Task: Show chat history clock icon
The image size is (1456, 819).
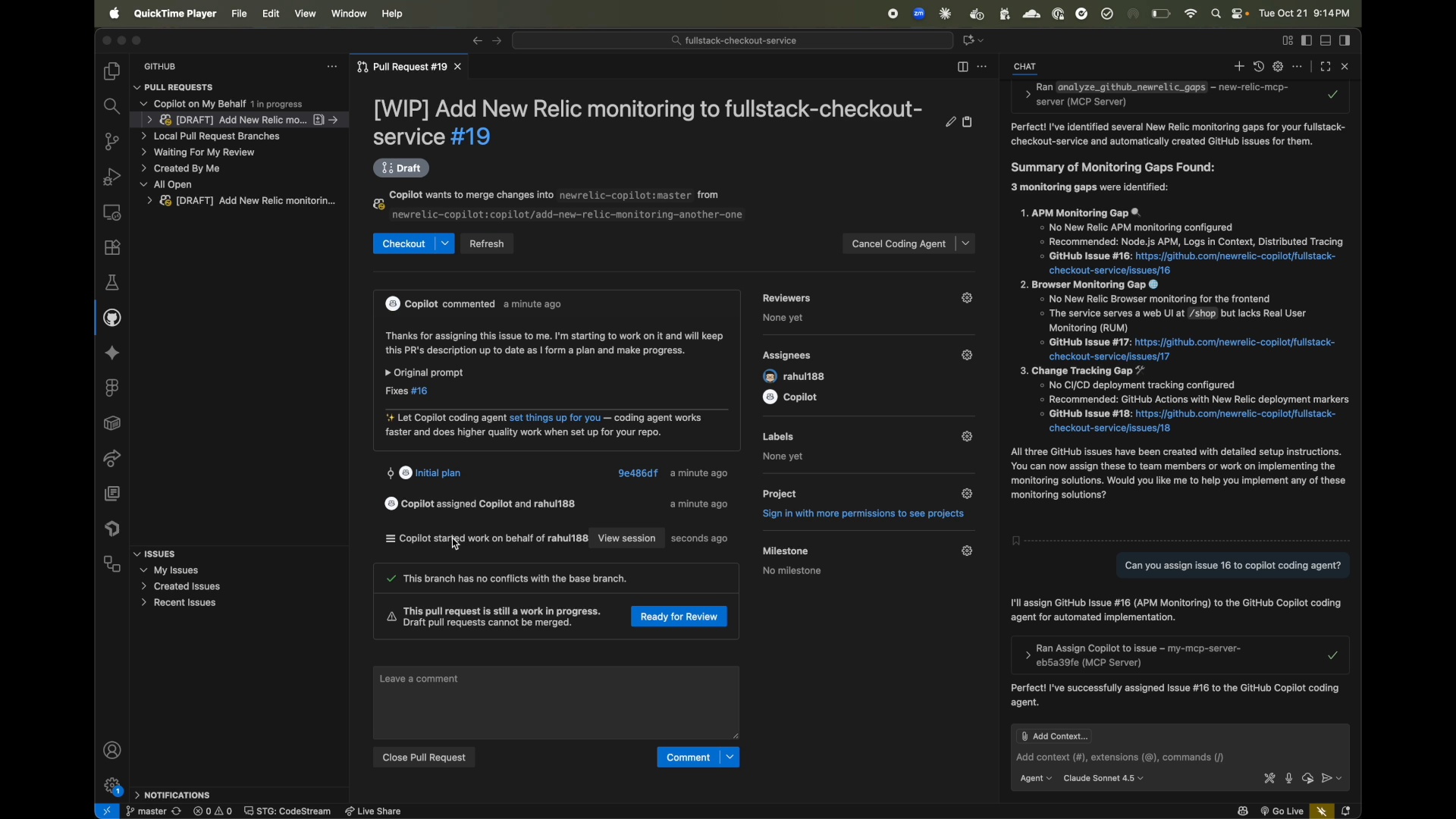Action: [x=1259, y=67]
